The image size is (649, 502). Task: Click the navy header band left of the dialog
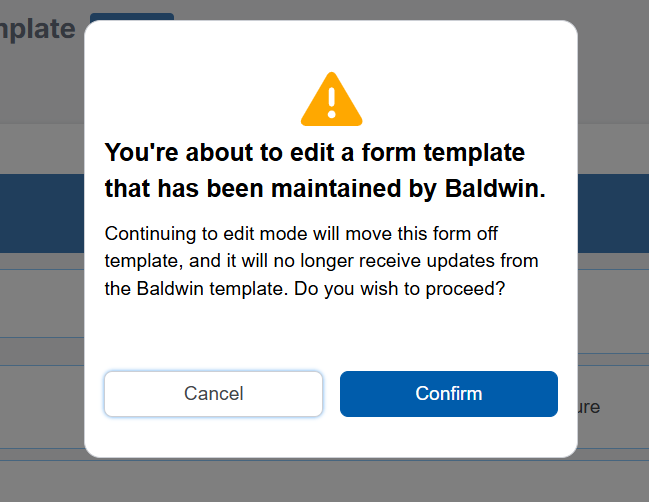click(42, 213)
